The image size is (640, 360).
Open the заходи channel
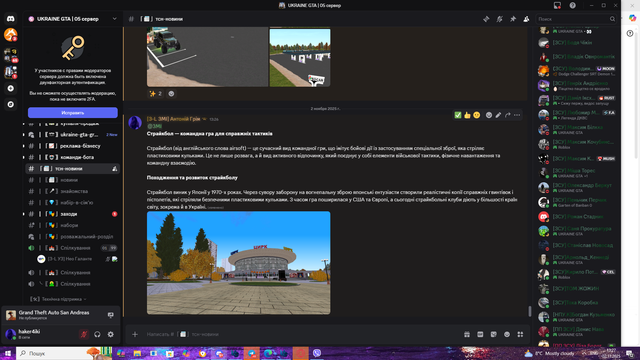click(x=73, y=214)
